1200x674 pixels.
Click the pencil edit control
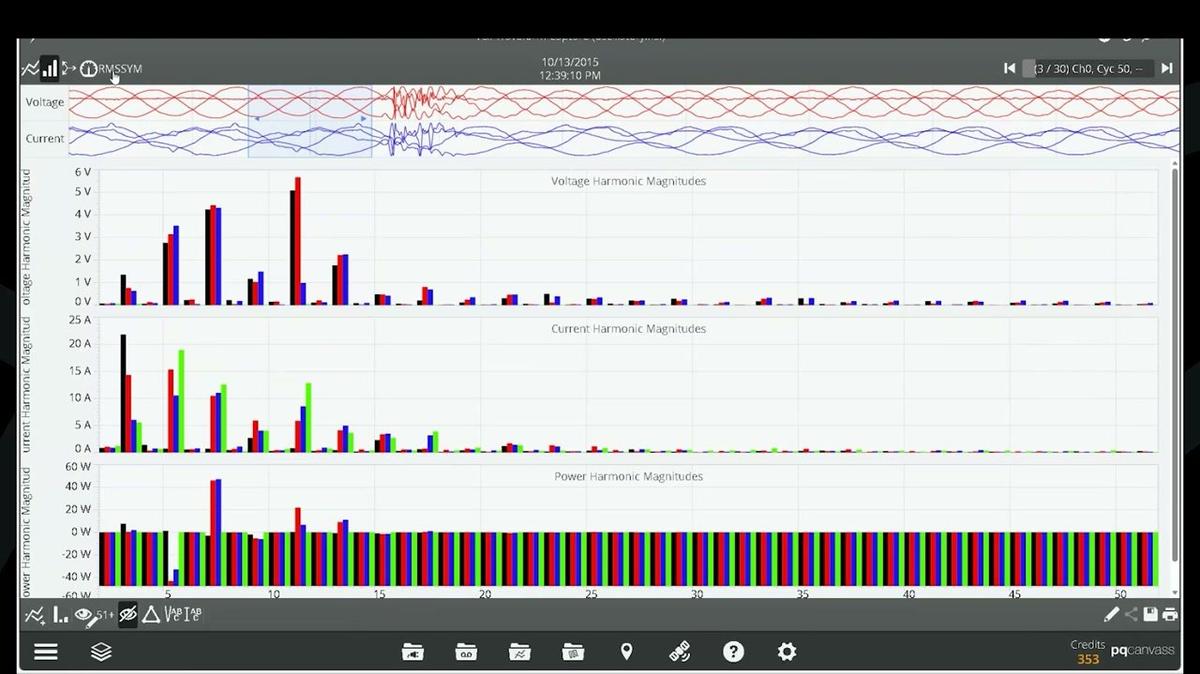[1110, 614]
